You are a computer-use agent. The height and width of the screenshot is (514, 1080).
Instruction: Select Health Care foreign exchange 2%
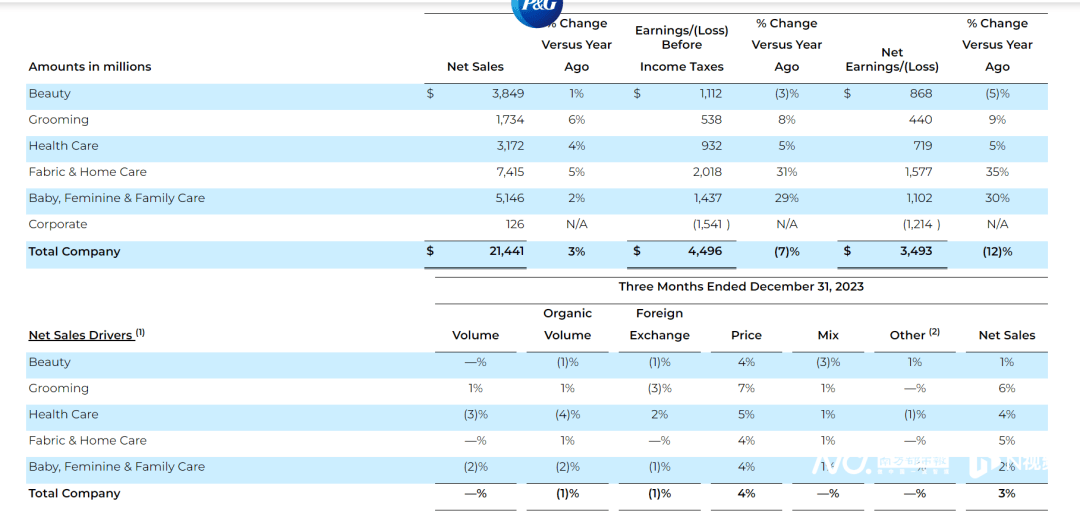pos(659,415)
